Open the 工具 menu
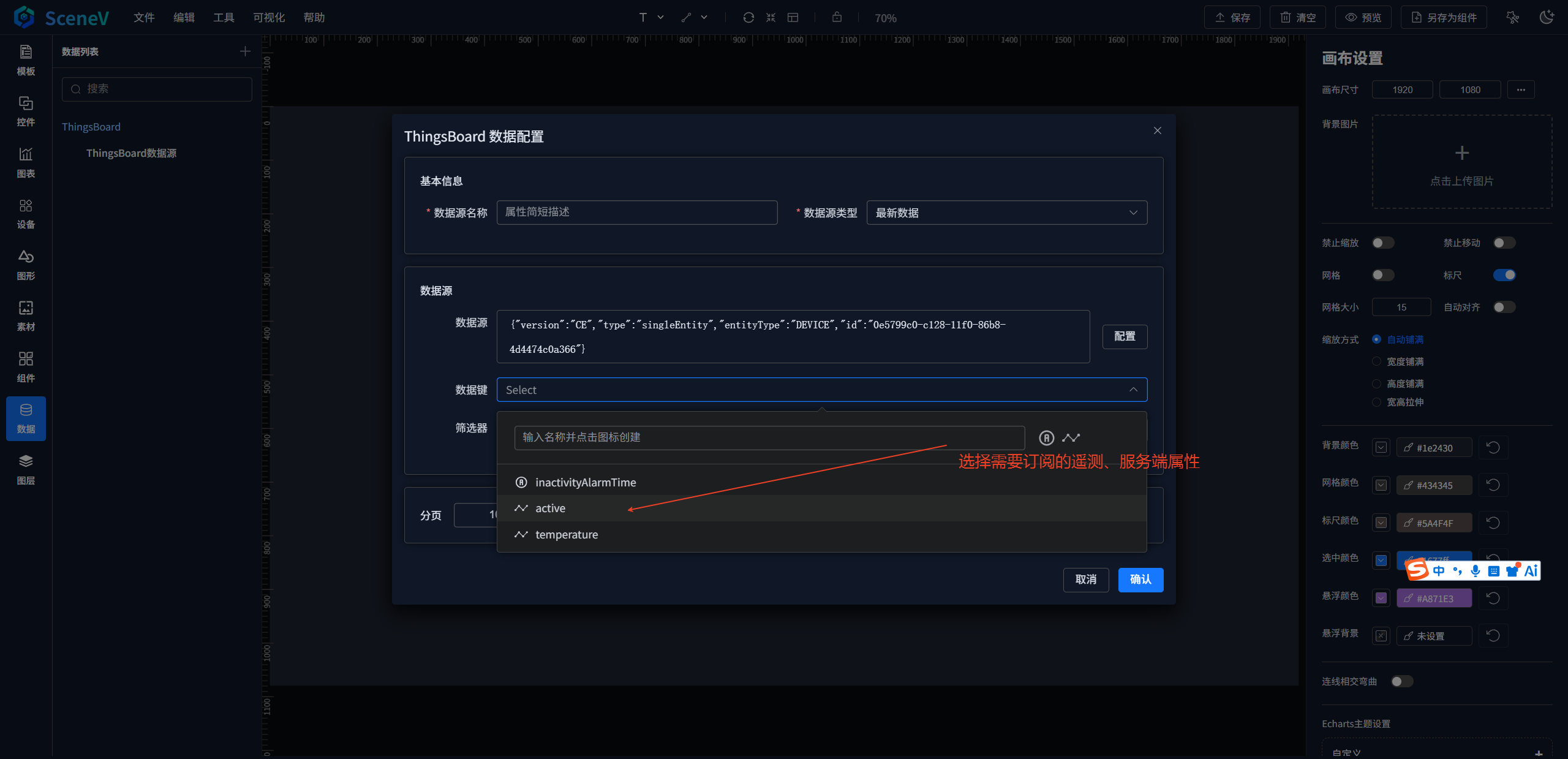This screenshot has width=1568, height=759. (224, 18)
